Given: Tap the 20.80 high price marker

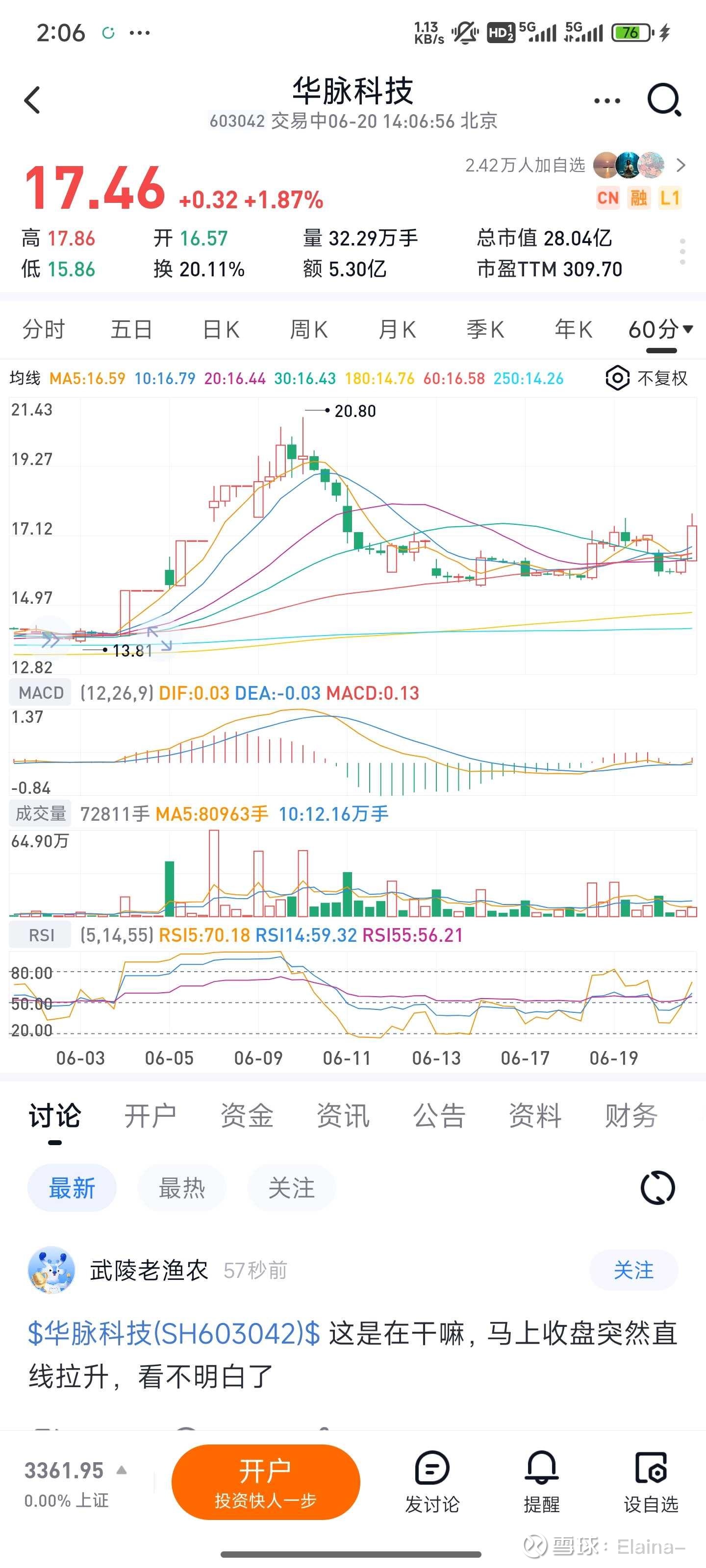Looking at the screenshot, I should 354,412.
